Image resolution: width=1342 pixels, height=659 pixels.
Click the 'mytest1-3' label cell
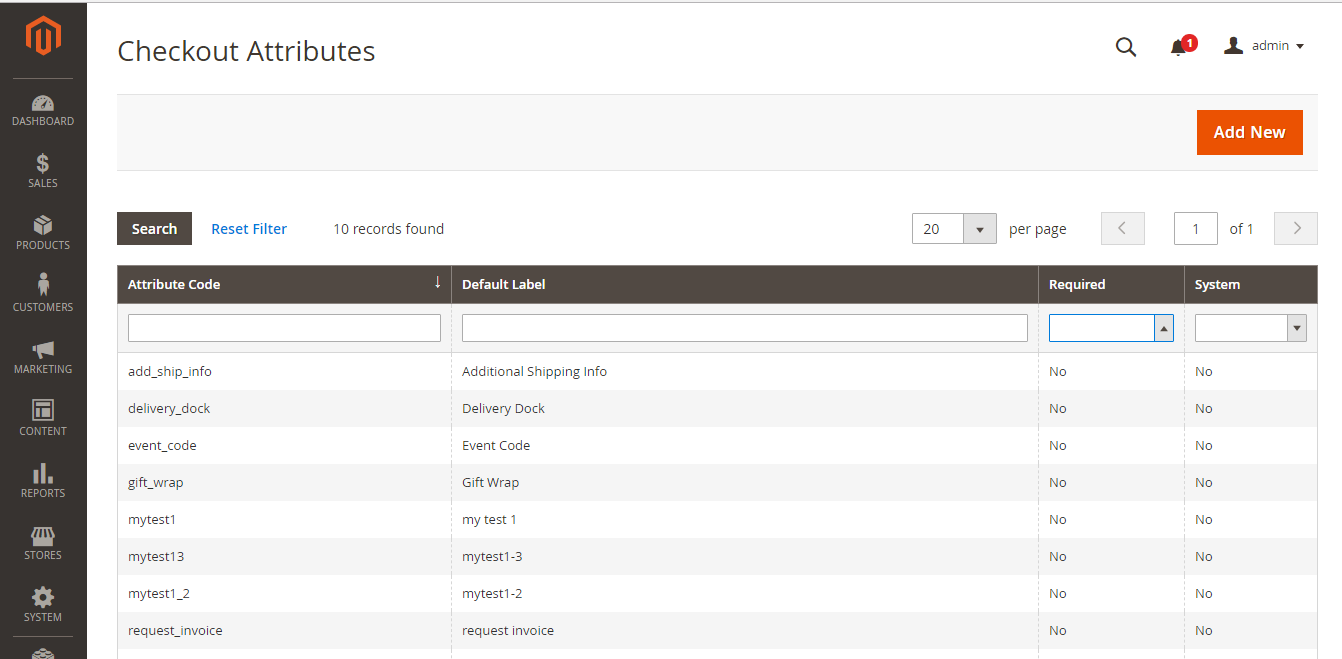(744, 556)
